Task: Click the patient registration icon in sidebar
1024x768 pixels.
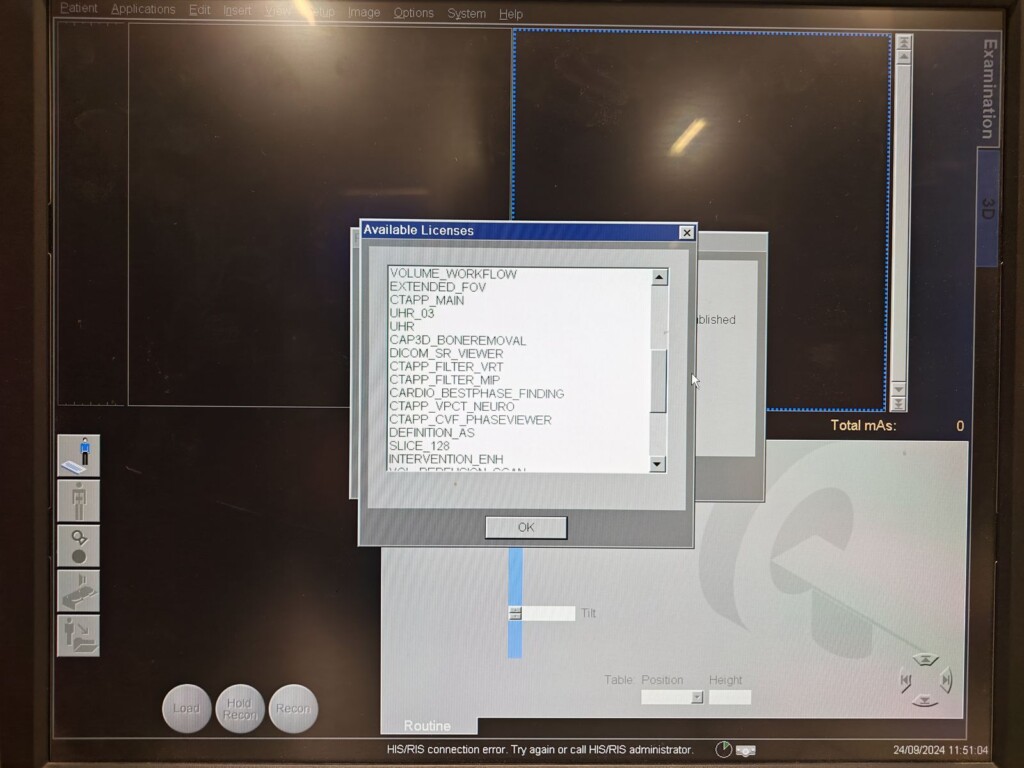Action: pyautogui.click(x=78, y=455)
